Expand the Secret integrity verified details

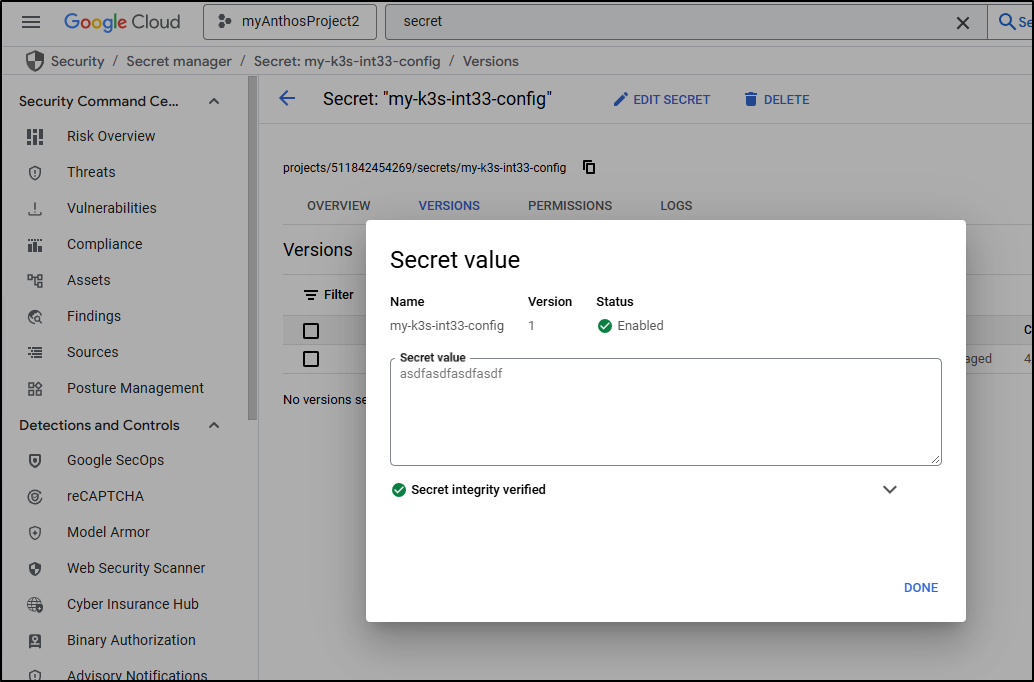(x=890, y=489)
